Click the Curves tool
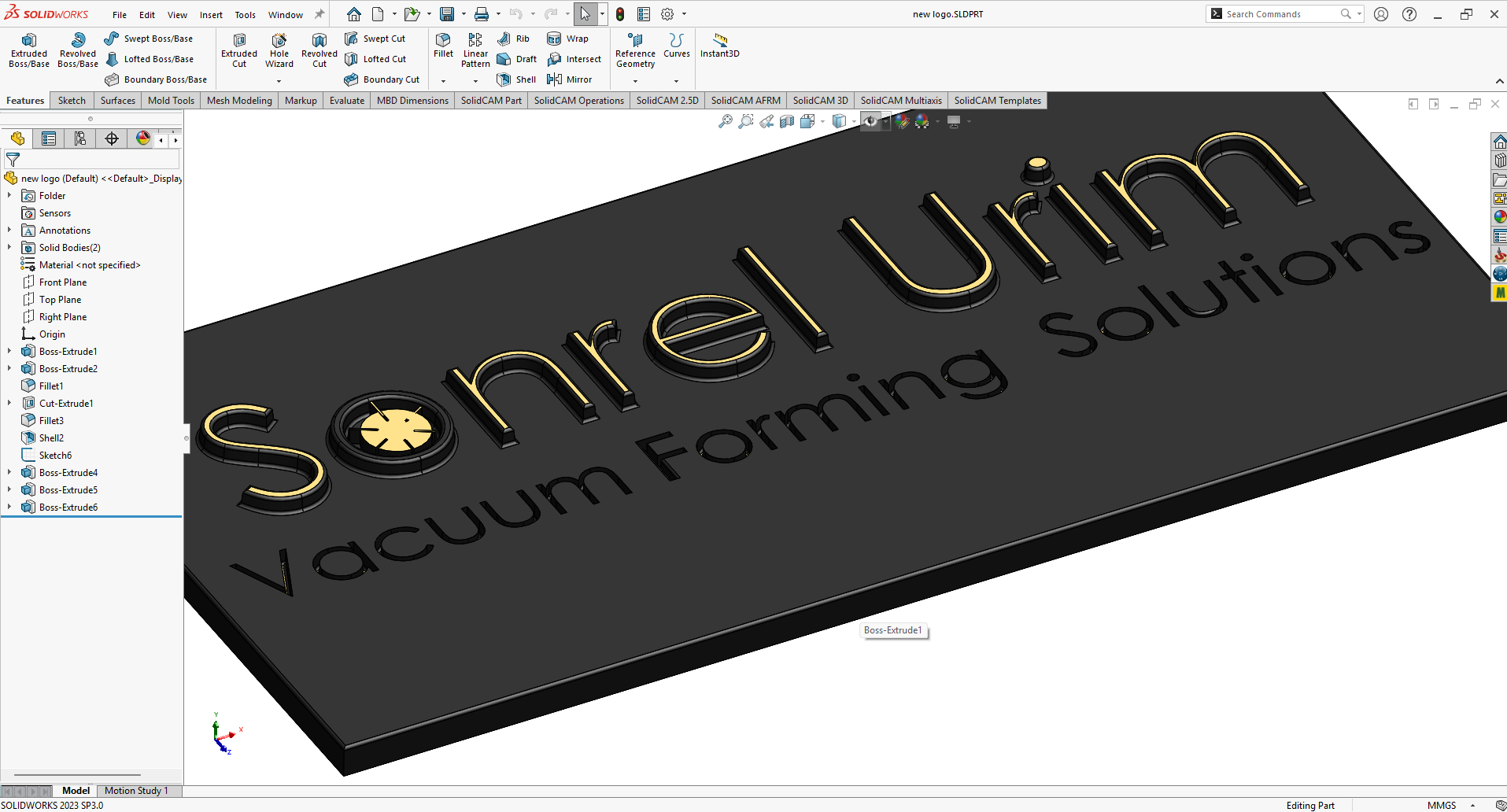Viewport: 1507px width, 812px height. [677, 46]
